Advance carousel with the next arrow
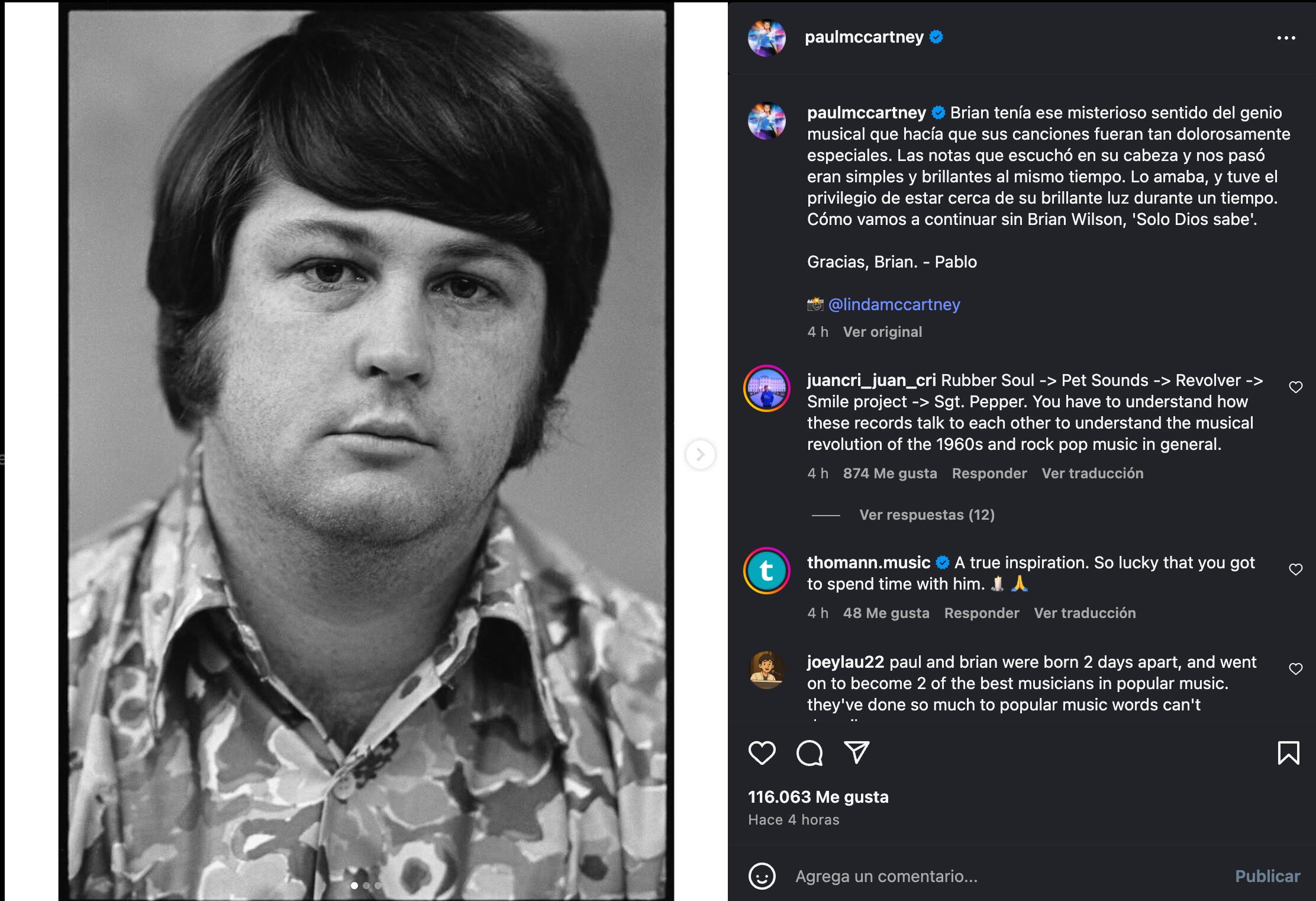Image resolution: width=1316 pixels, height=901 pixels. pos(701,453)
